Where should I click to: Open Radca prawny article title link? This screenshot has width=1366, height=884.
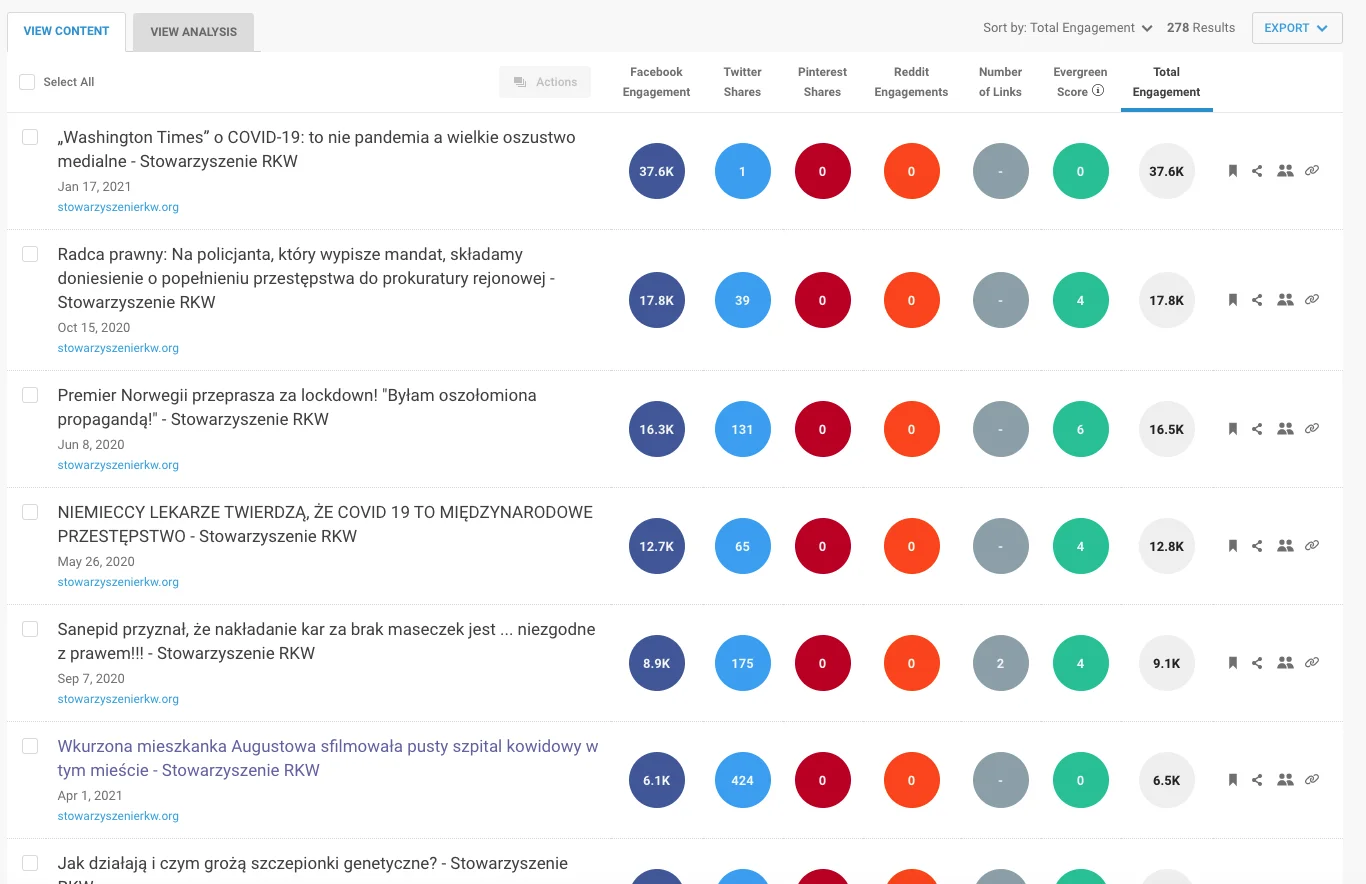coord(306,278)
